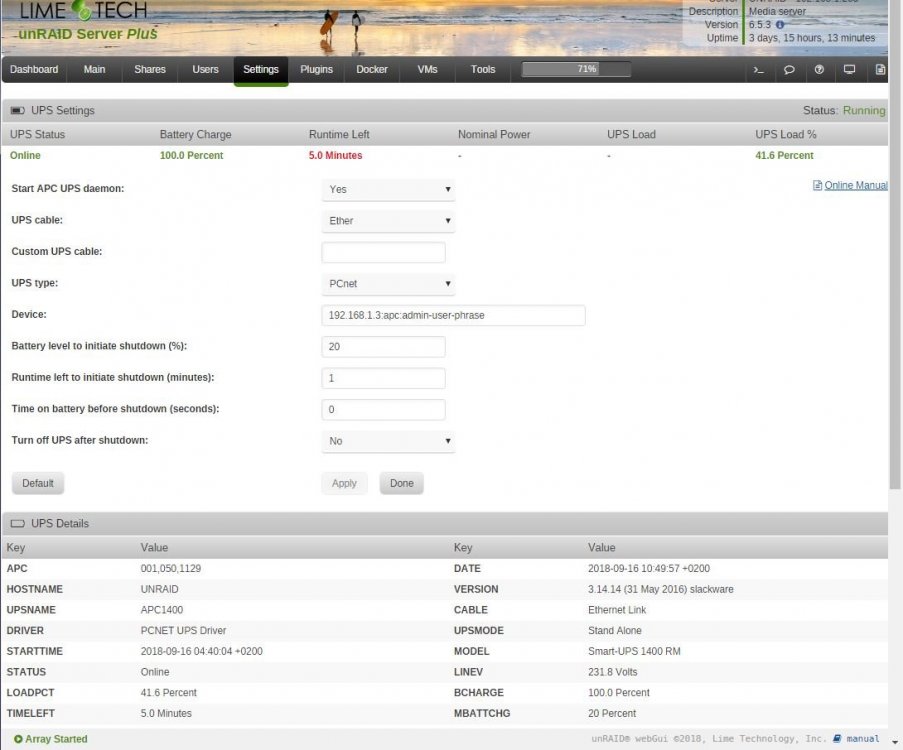Screen dimensions: 903x750
Task: Open the log document icon
Action: pos(880,70)
